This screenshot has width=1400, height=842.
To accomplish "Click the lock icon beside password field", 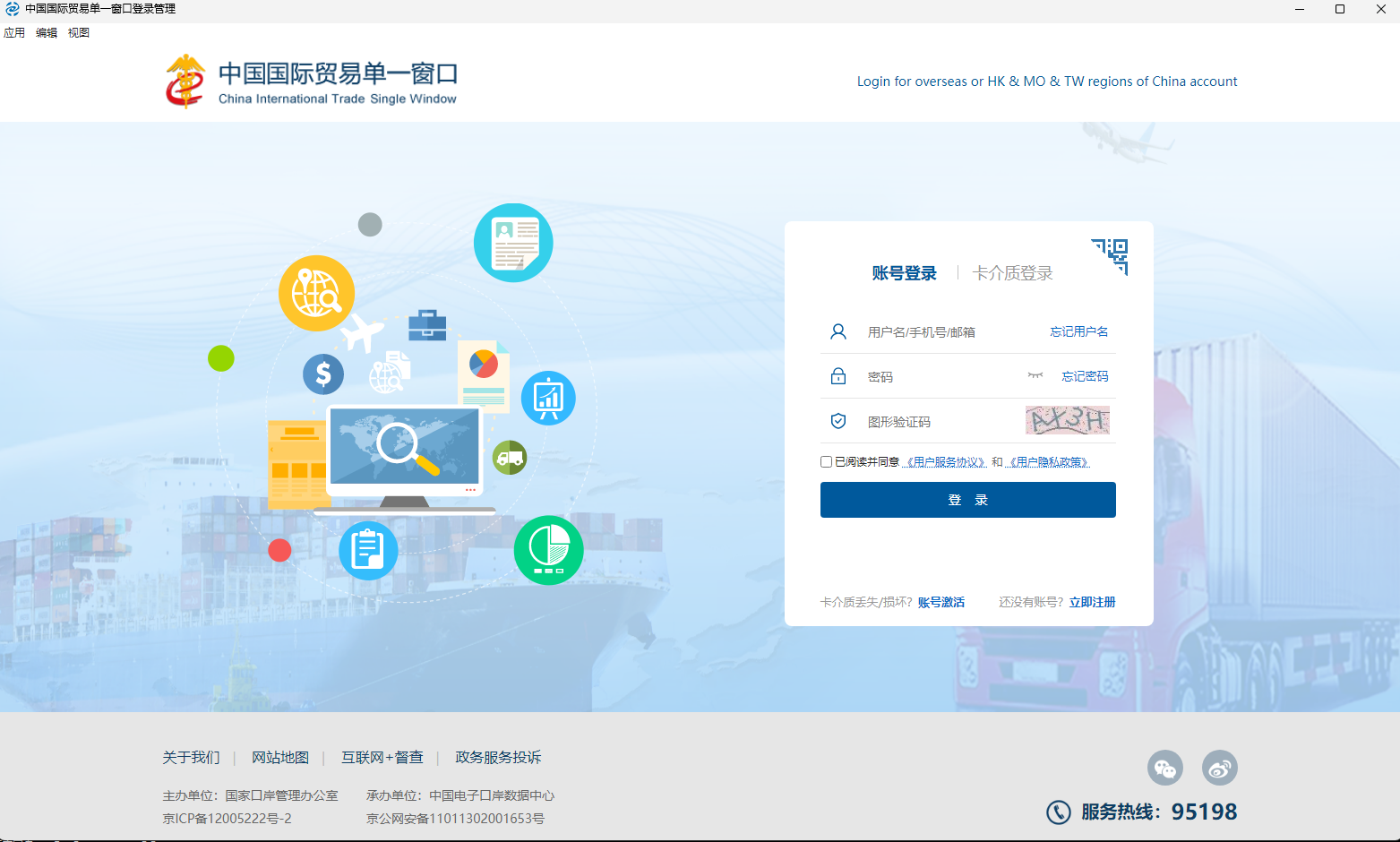I will (838, 376).
